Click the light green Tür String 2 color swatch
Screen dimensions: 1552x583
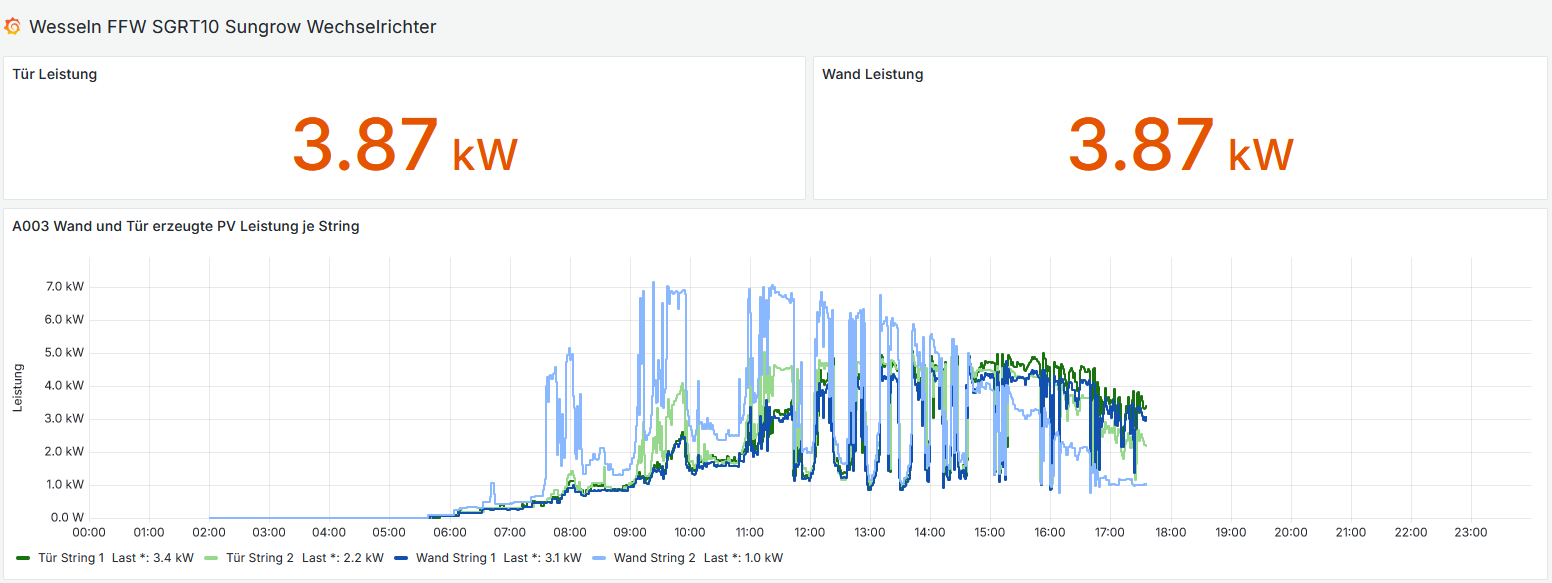[x=213, y=557]
